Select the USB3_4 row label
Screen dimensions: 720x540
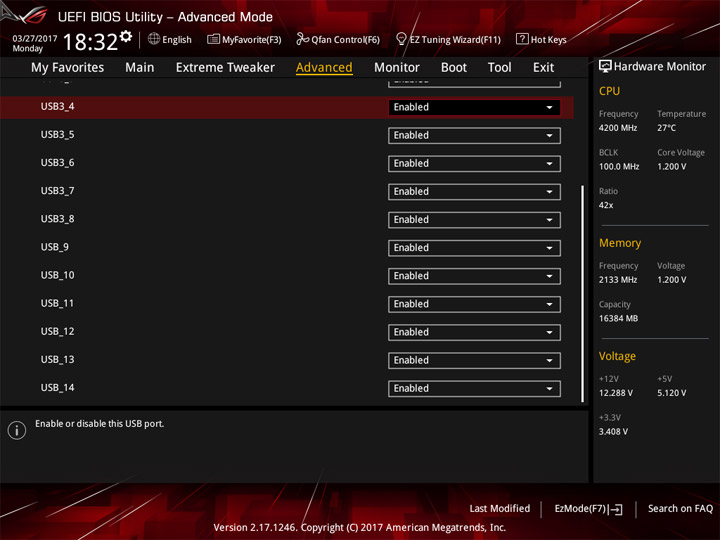click(57, 107)
